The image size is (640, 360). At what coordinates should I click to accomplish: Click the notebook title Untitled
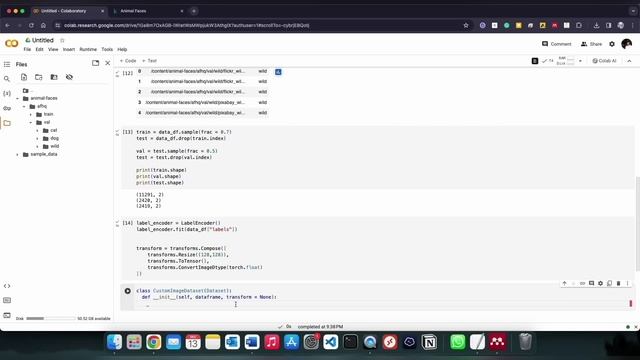[x=43, y=40]
